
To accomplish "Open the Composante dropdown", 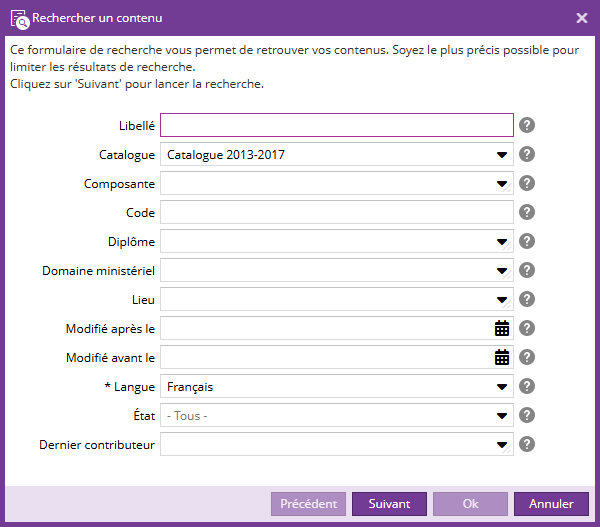I will tap(501, 184).
